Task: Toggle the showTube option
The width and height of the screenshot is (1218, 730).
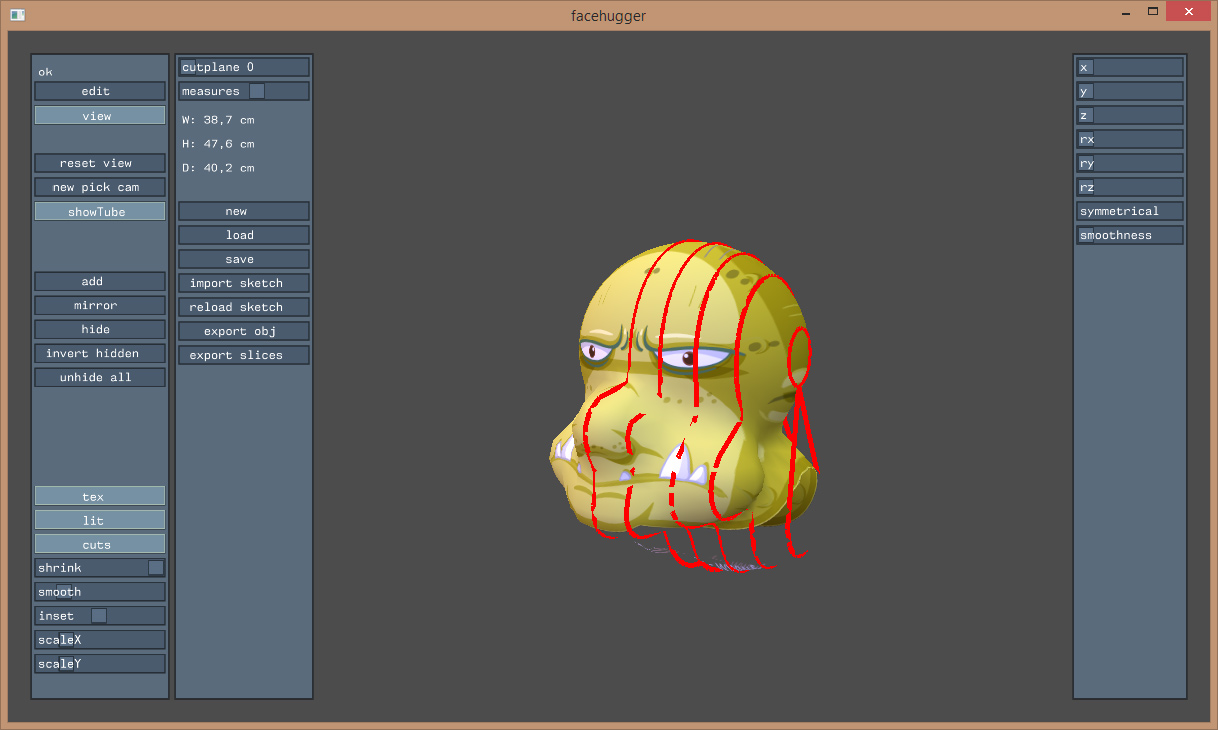Action: pyautogui.click(x=99, y=212)
